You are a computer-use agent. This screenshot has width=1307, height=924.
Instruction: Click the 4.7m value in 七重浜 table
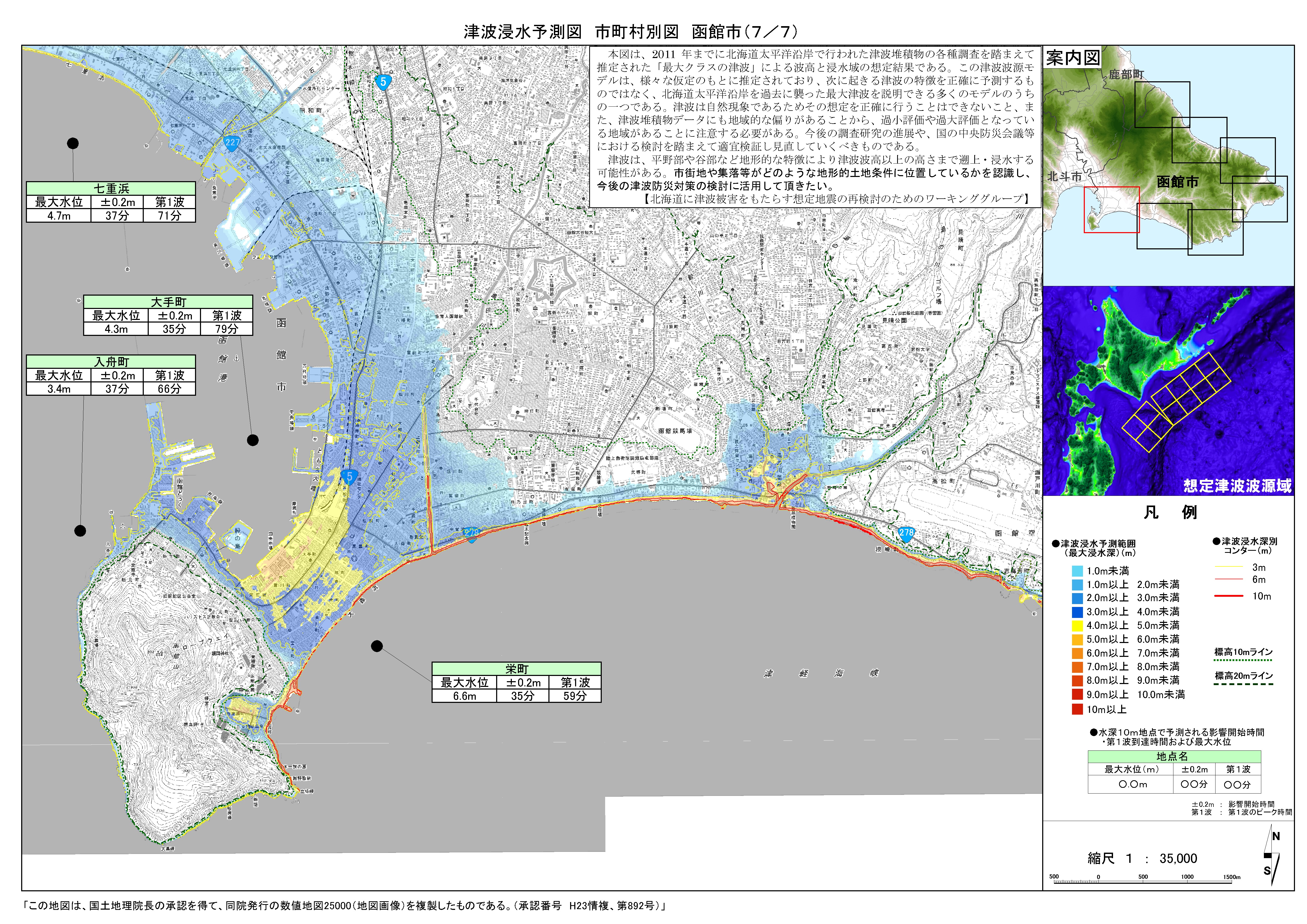coord(59,216)
